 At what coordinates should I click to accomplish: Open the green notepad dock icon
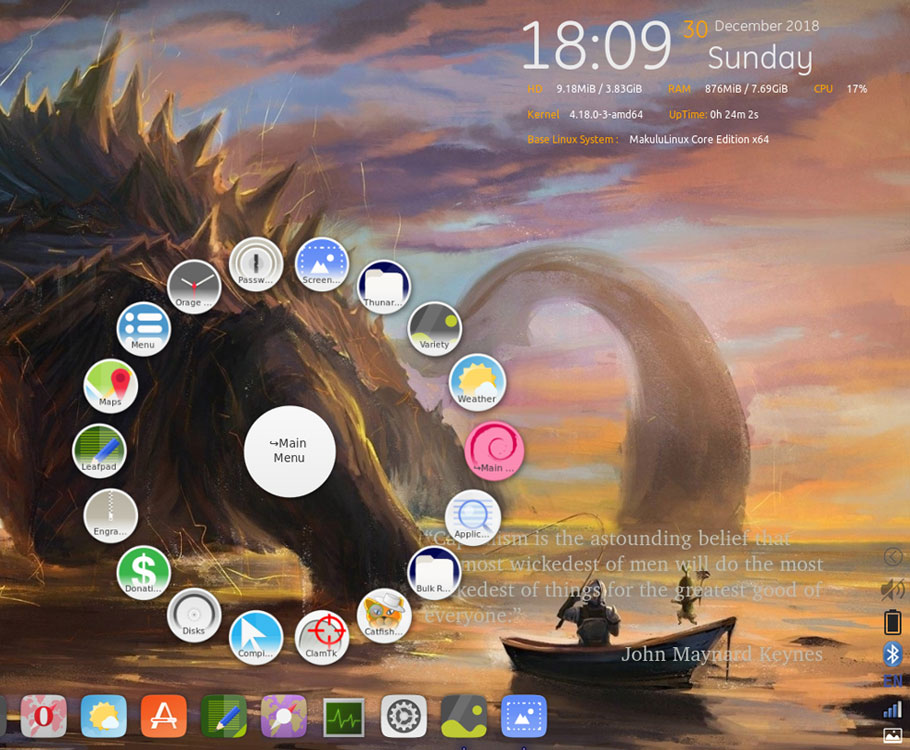(x=224, y=716)
